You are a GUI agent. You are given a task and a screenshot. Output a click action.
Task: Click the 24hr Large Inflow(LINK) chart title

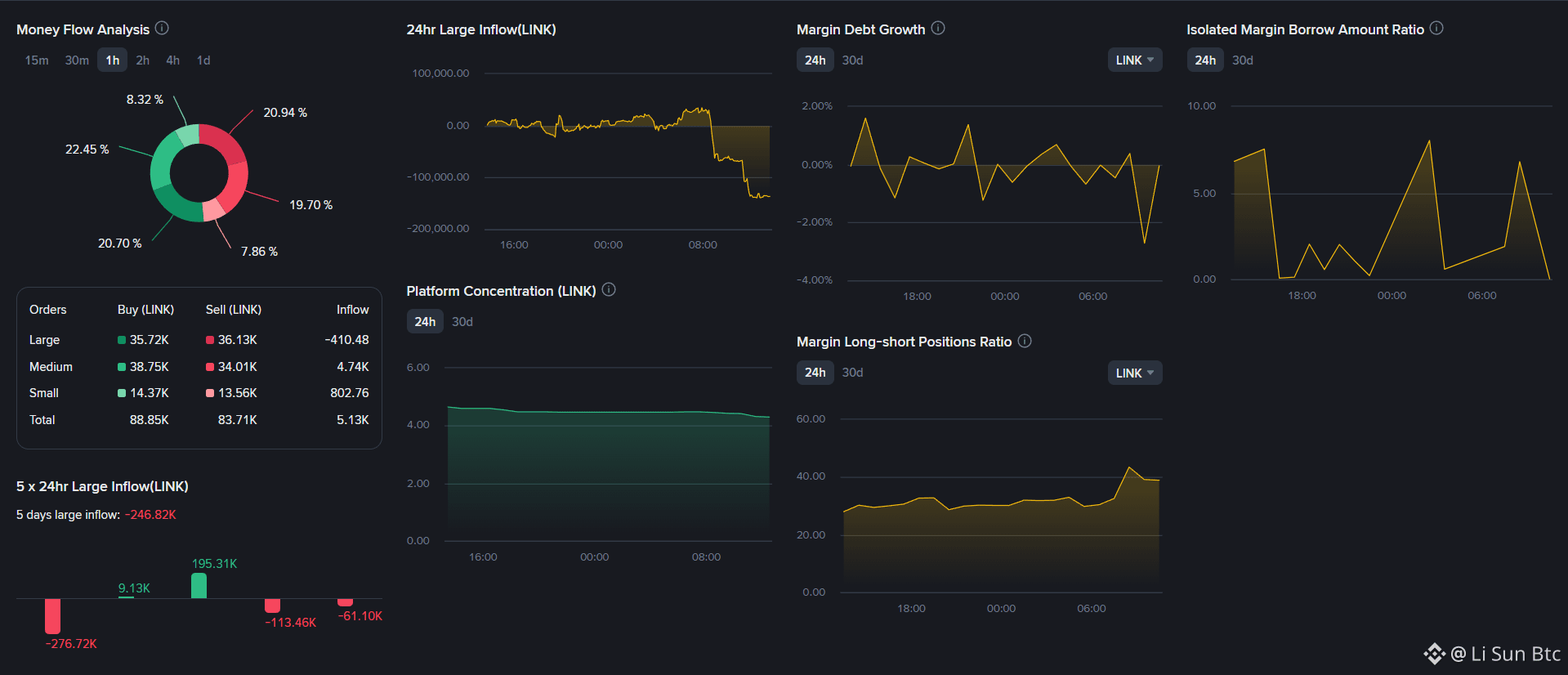481,29
